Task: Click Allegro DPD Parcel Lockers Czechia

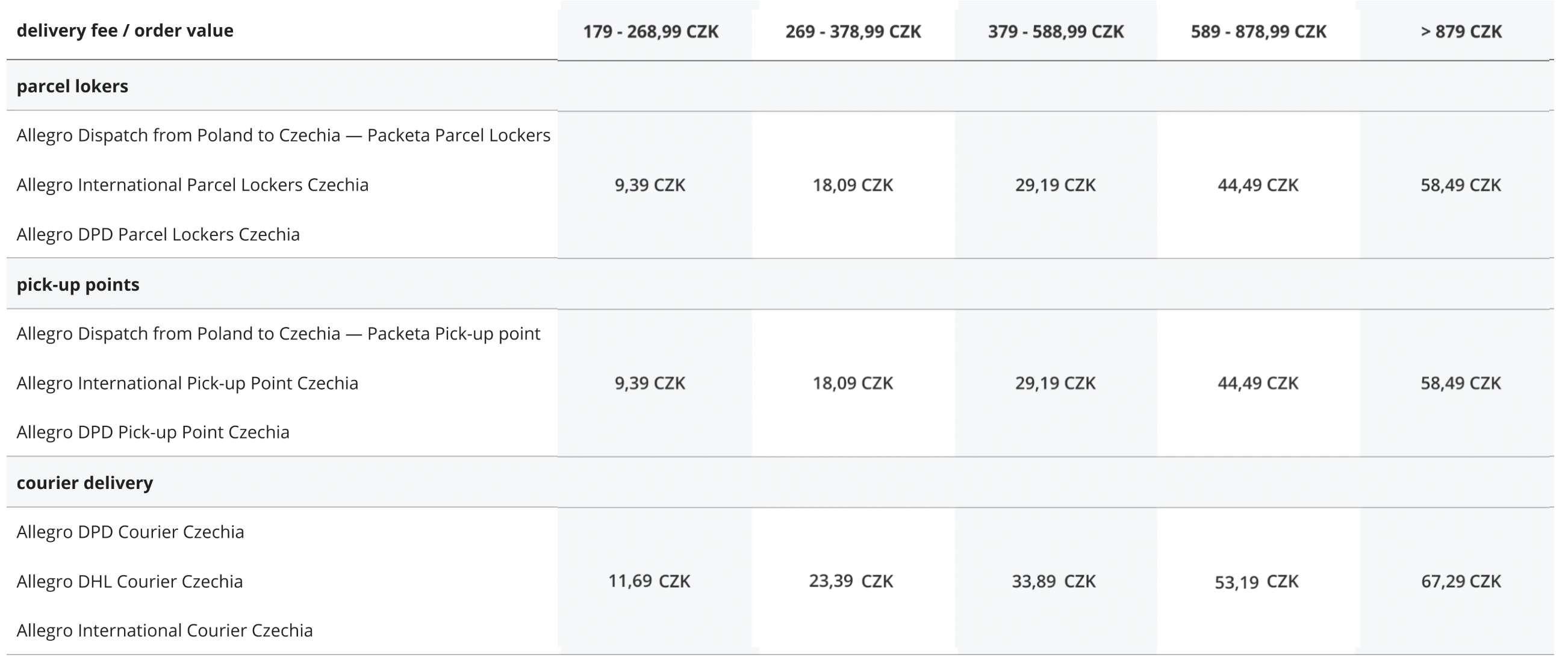Action: pyautogui.click(x=158, y=234)
